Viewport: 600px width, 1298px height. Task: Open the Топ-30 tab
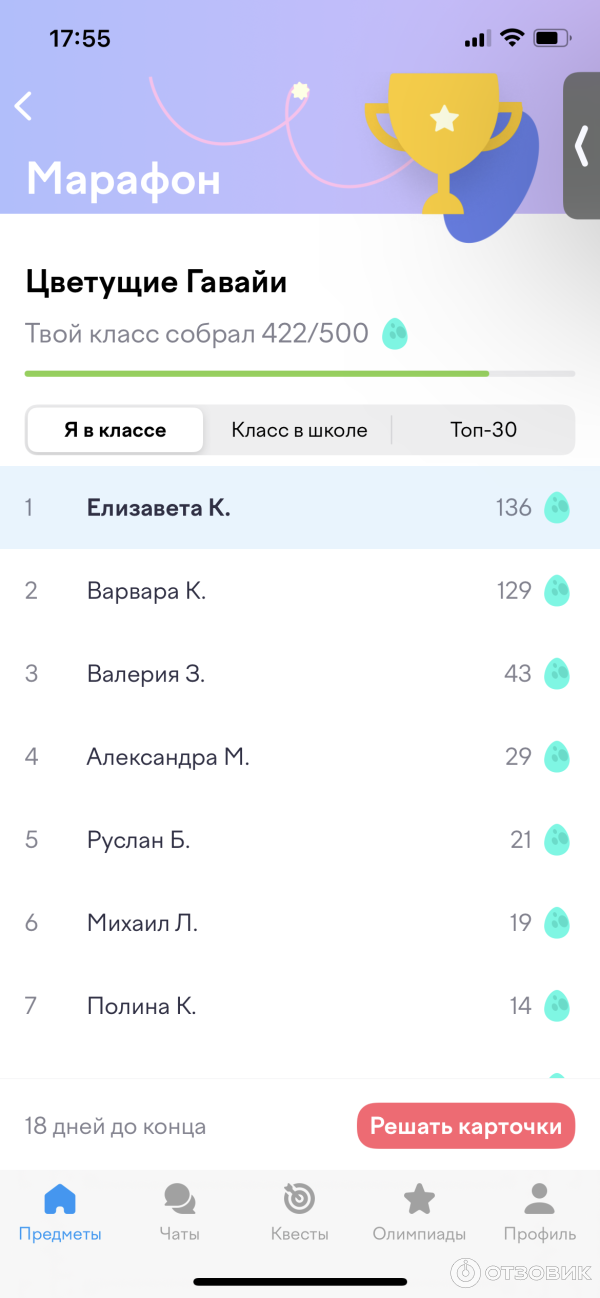(x=483, y=429)
